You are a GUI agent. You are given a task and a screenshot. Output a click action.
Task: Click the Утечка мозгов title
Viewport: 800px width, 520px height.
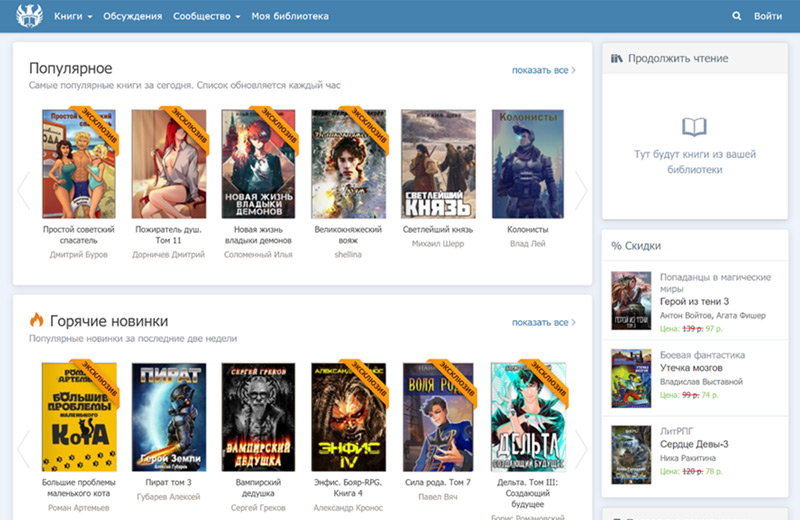click(691, 368)
